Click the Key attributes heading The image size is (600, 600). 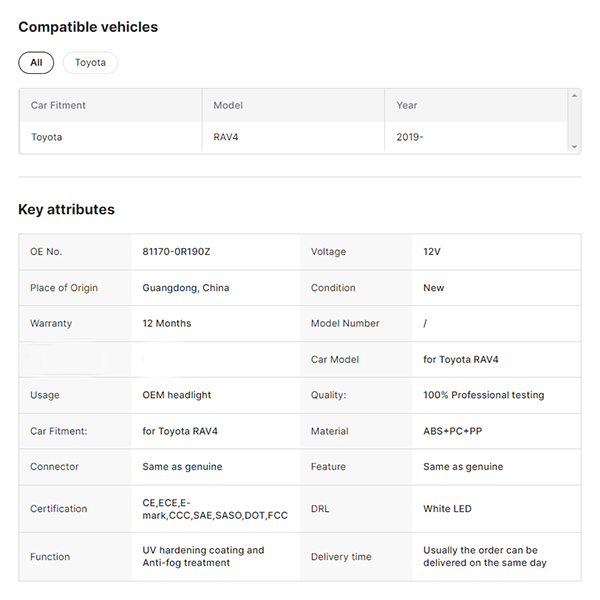(66, 210)
